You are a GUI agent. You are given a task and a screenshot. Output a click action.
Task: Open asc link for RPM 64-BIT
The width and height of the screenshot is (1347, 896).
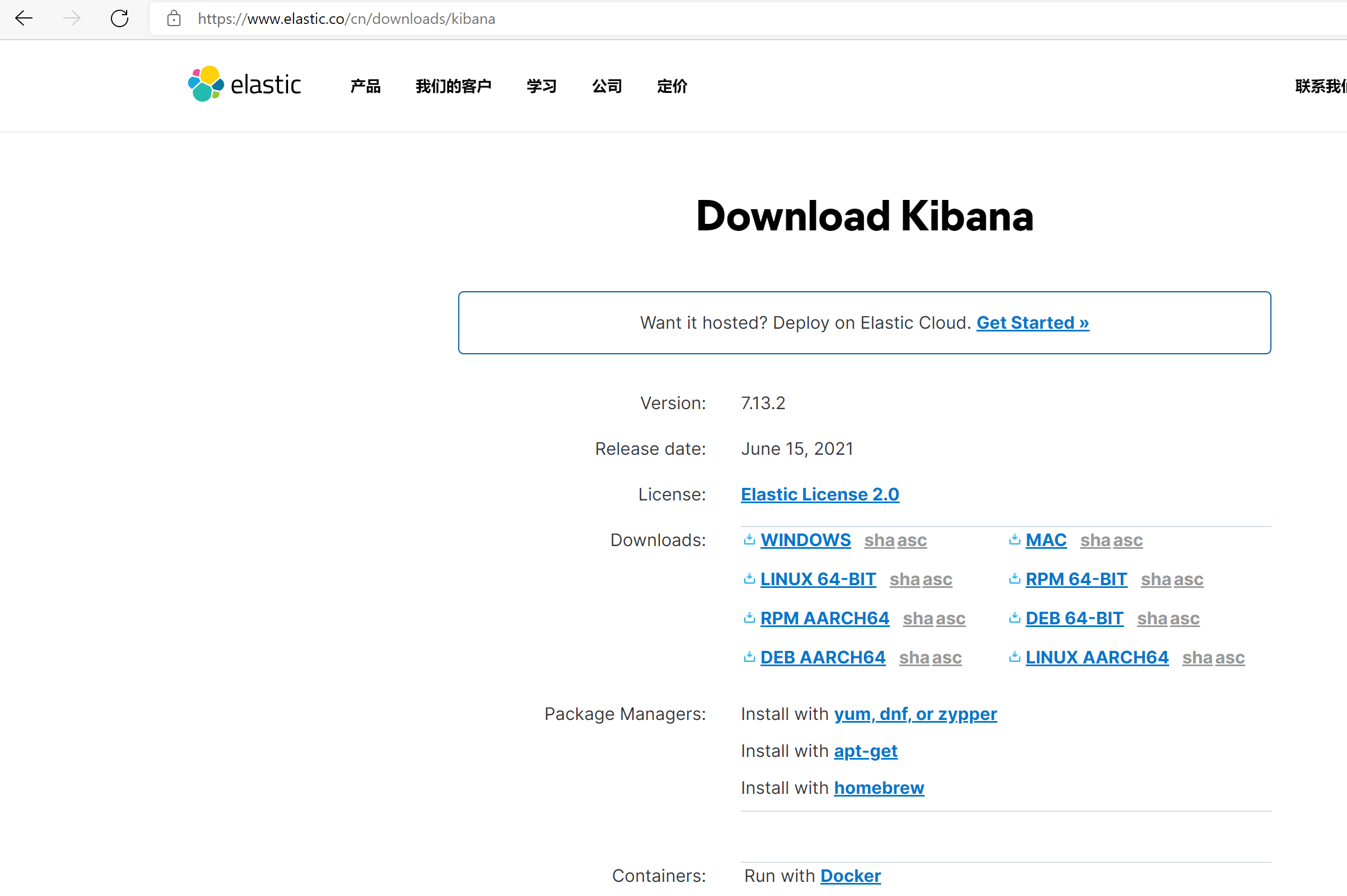tap(1189, 579)
